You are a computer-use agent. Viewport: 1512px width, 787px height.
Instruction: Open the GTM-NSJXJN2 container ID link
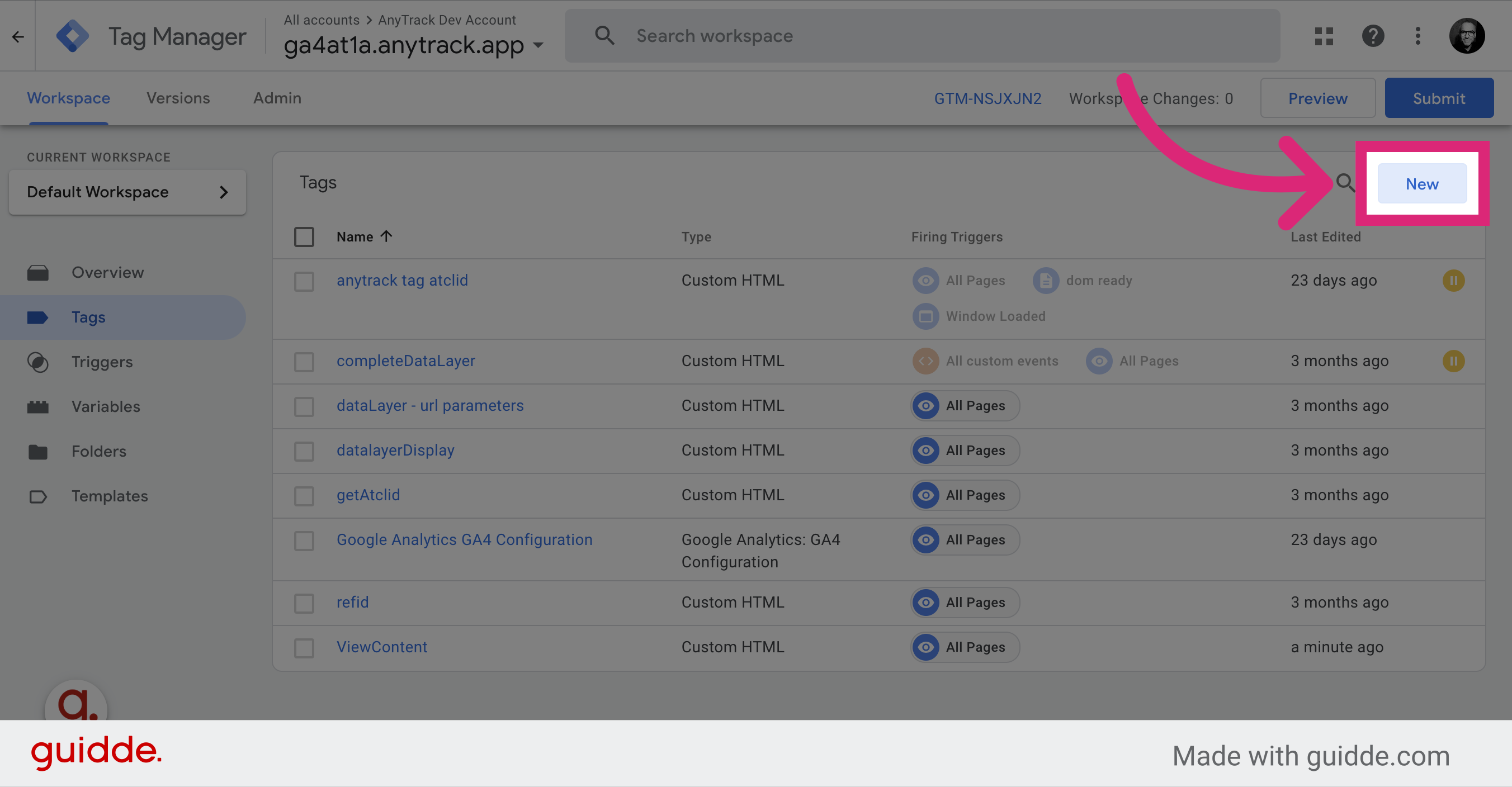[987, 98]
